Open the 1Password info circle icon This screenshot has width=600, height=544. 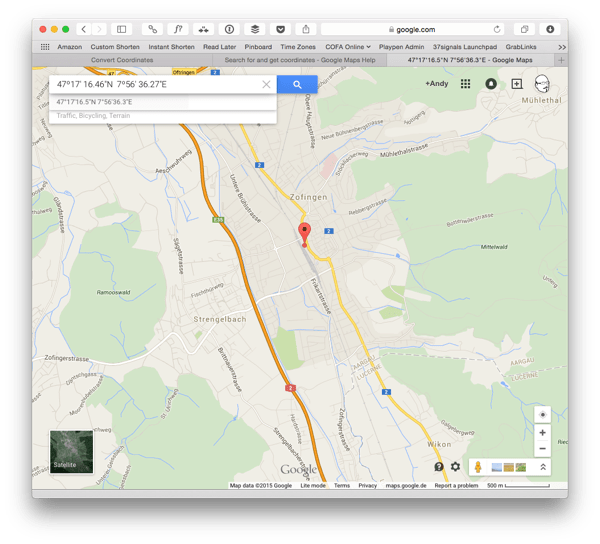click(229, 29)
